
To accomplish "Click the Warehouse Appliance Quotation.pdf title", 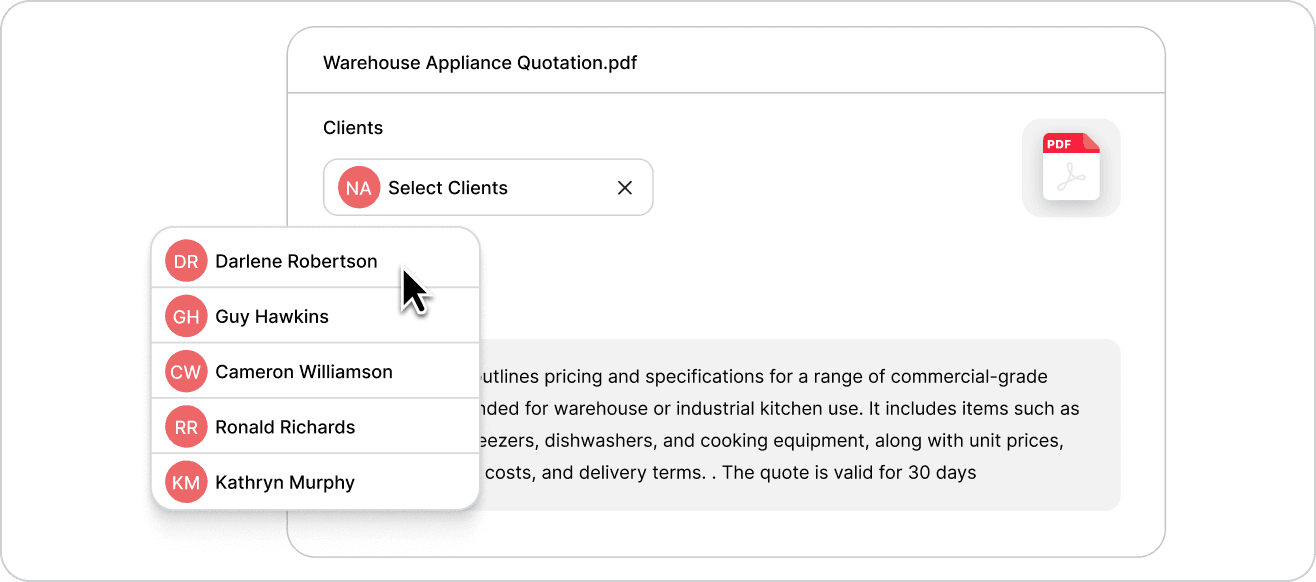I will (x=480, y=63).
